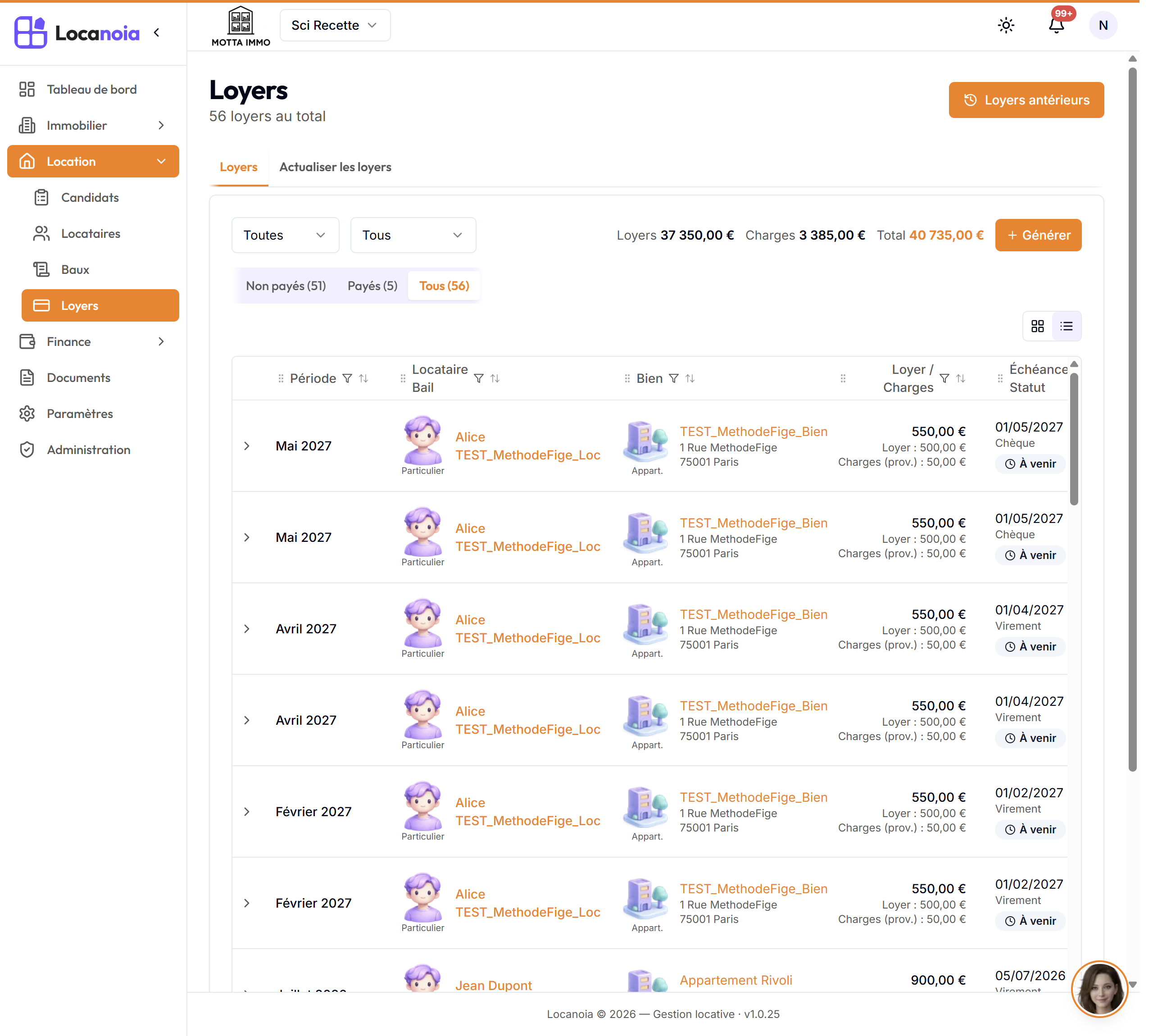Click the Générer button
The height and width of the screenshot is (1036, 1153).
click(1038, 235)
